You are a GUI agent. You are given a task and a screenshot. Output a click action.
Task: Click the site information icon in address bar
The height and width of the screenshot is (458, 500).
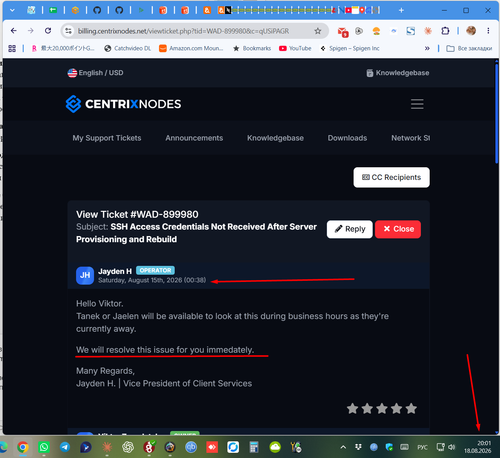click(x=68, y=31)
